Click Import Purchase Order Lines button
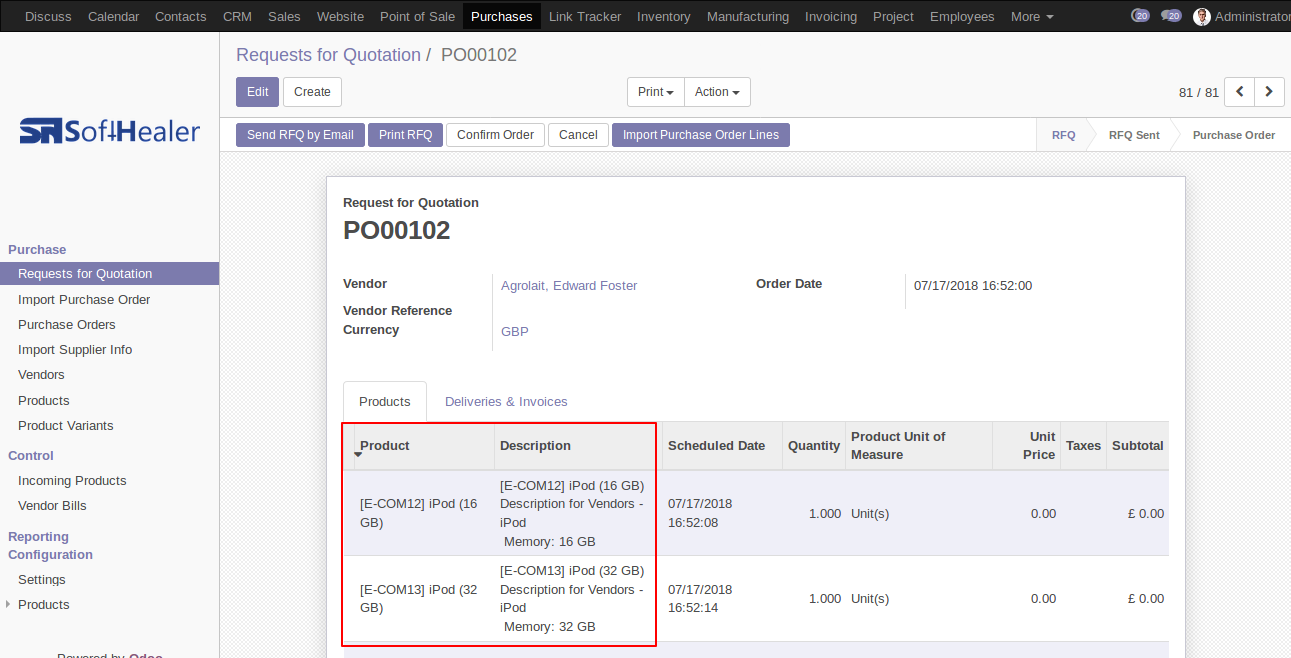 (701, 135)
